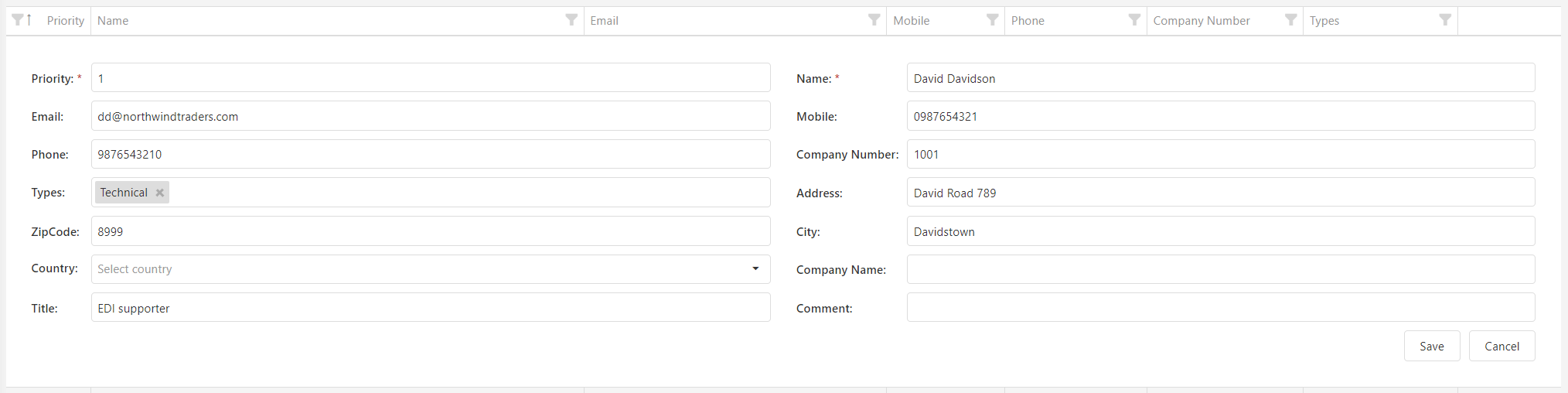The image size is (1568, 393).
Task: Cancel editing the contact
Action: 1502,347
